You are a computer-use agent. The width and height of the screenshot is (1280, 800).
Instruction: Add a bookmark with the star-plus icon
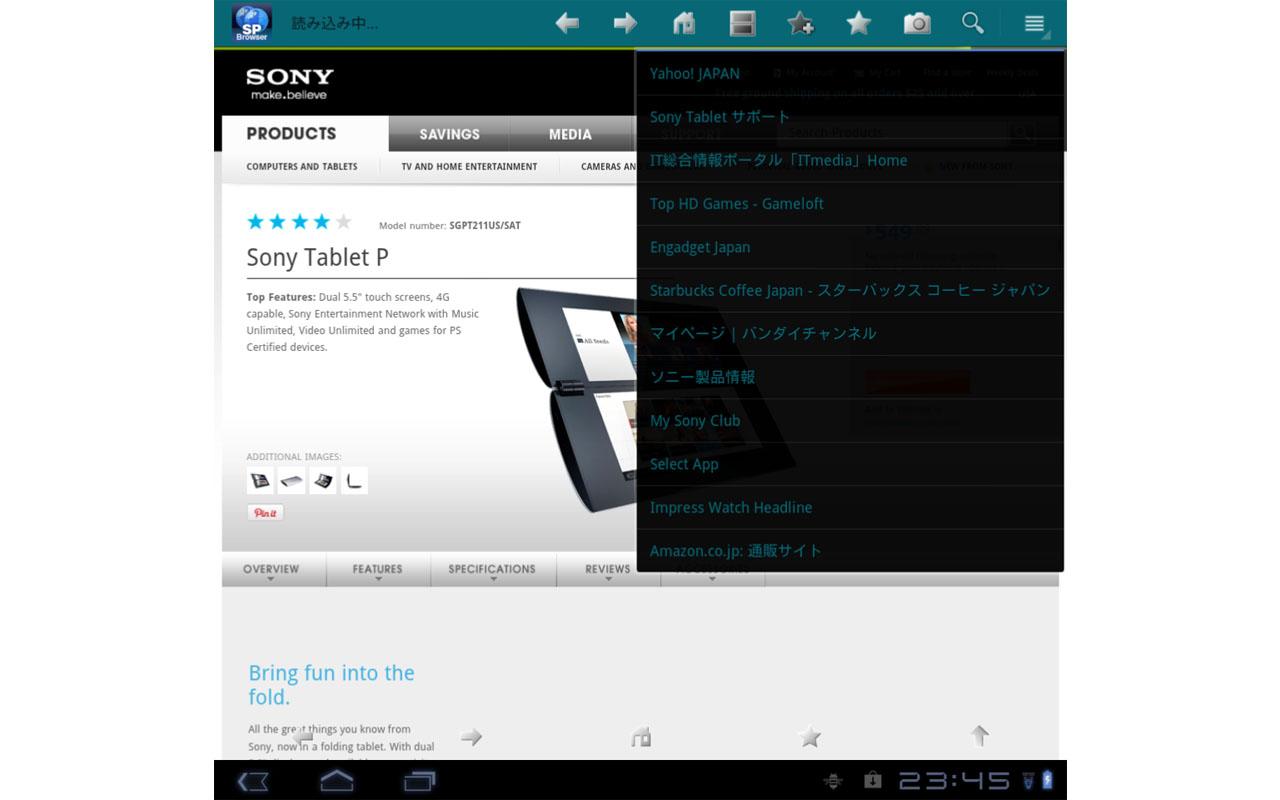800,23
